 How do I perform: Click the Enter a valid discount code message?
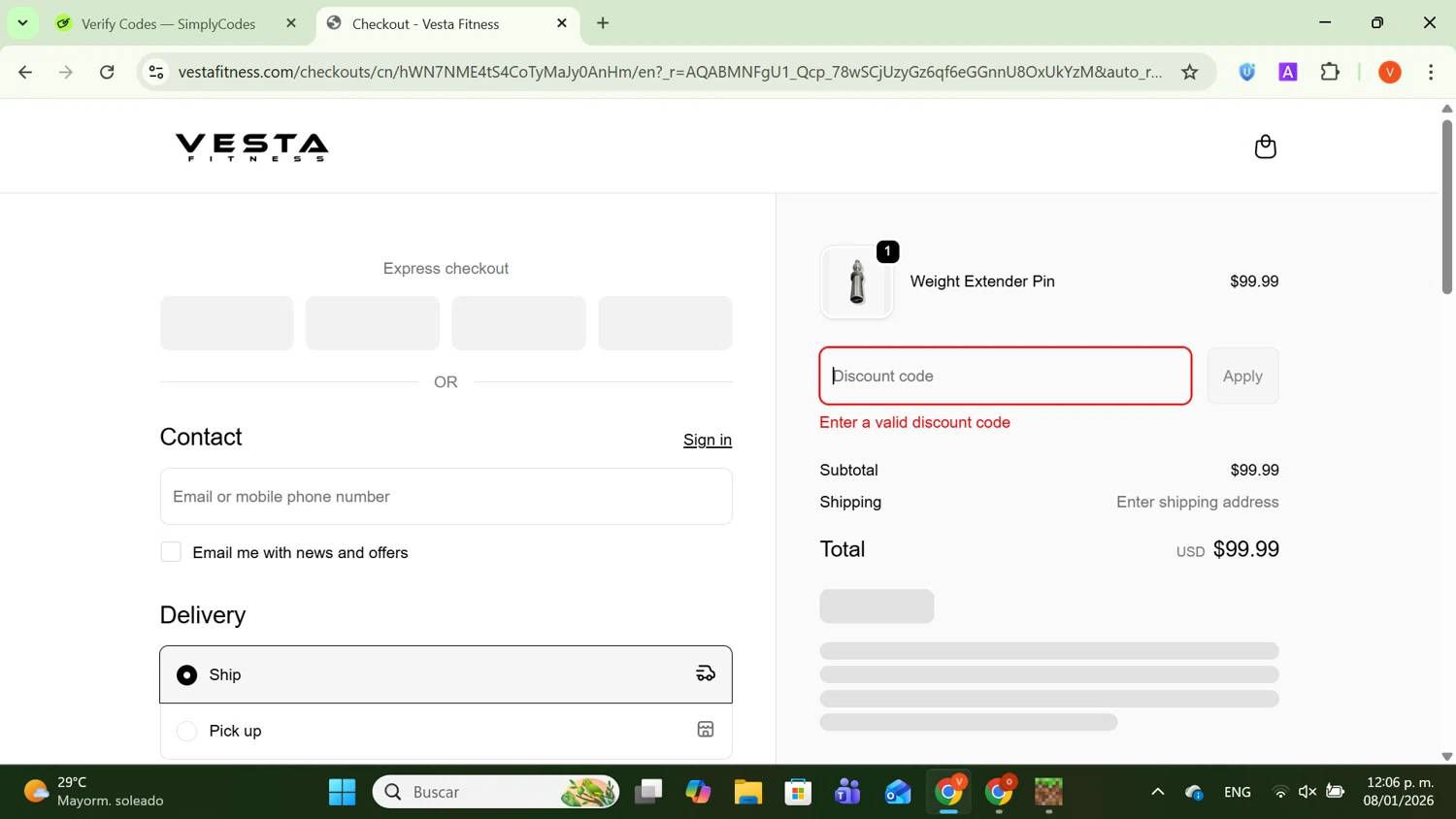coord(915,422)
